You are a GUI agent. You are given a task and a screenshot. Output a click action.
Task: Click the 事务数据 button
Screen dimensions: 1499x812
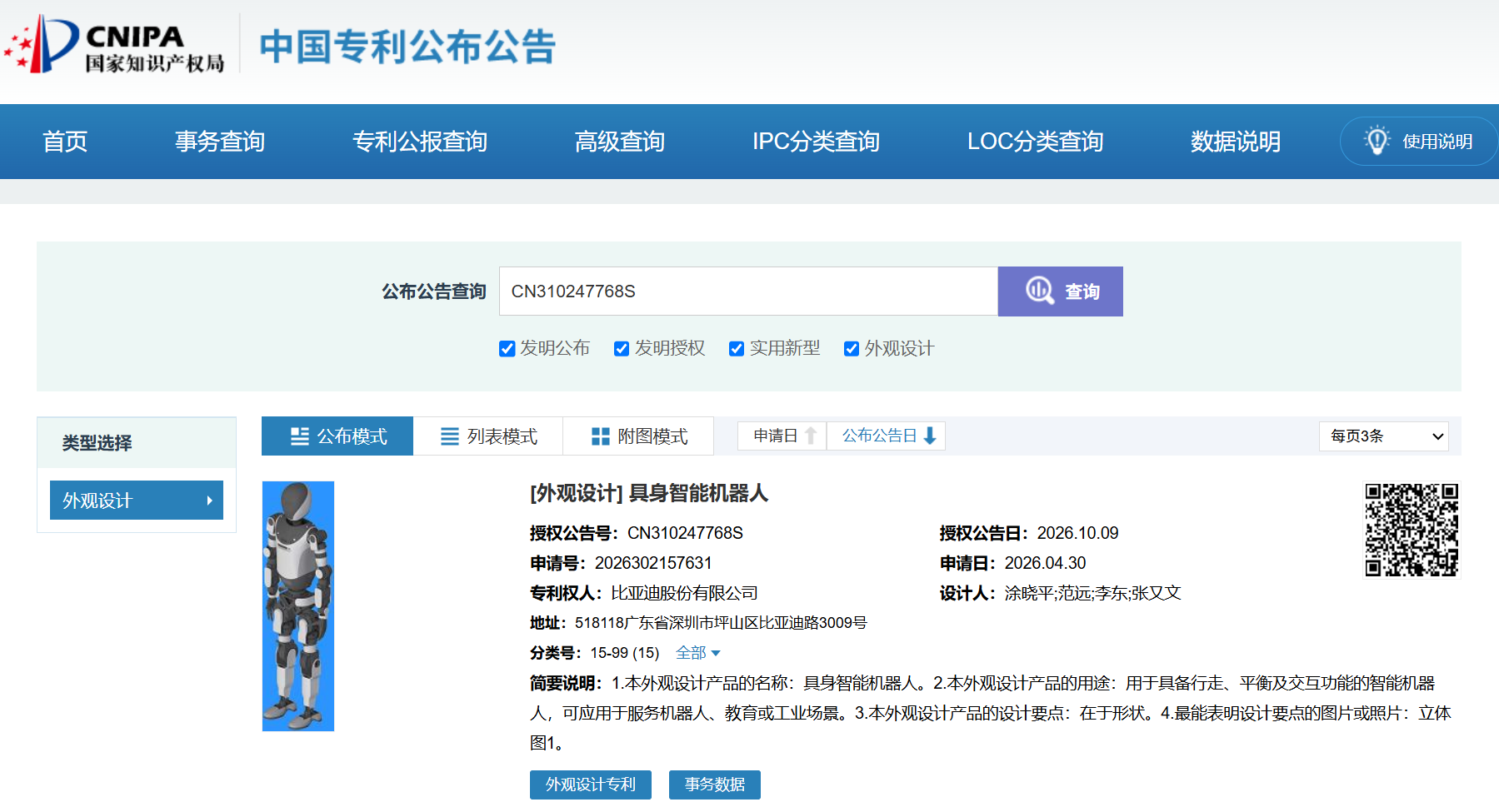point(715,785)
